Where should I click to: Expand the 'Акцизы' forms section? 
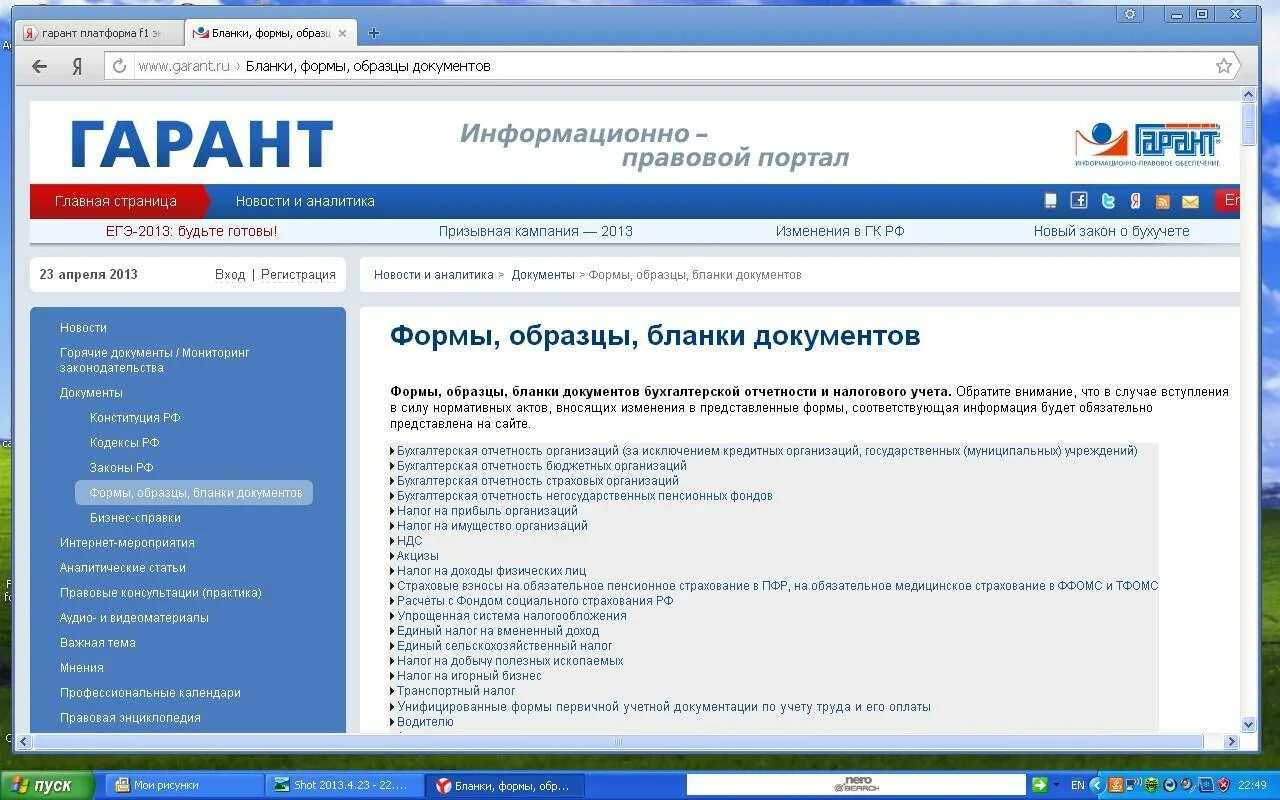point(417,556)
